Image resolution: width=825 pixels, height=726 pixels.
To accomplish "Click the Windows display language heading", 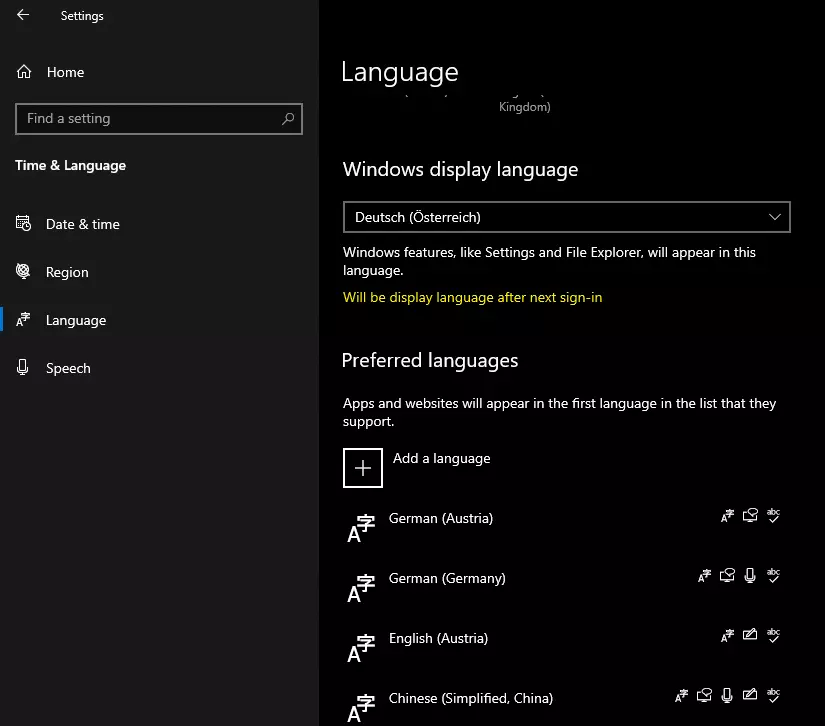I will [x=460, y=169].
